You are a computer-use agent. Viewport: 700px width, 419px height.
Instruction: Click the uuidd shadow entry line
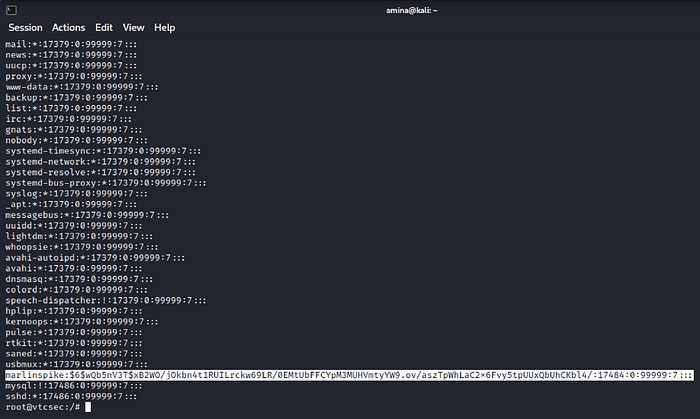(74, 226)
